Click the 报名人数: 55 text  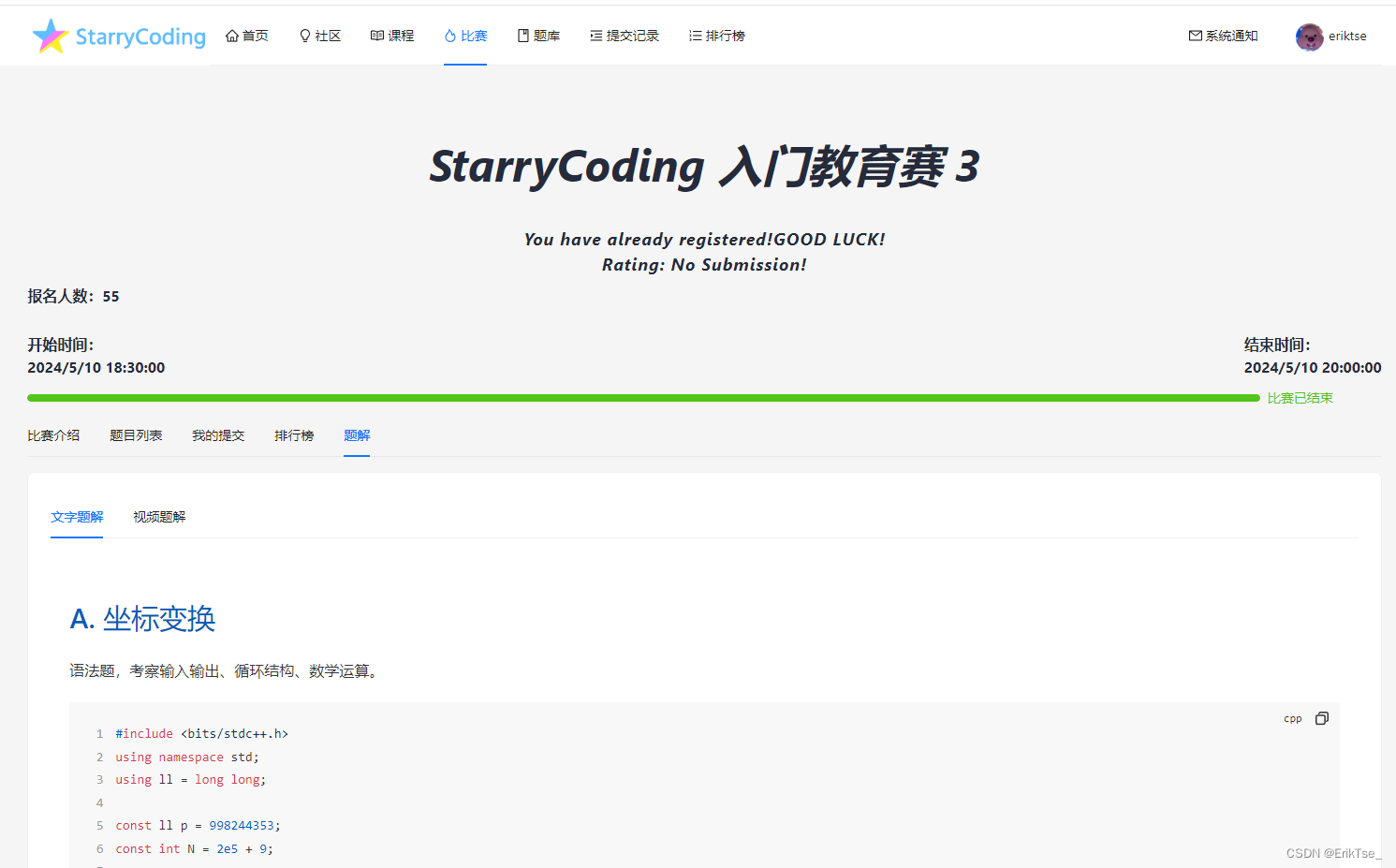tap(73, 296)
